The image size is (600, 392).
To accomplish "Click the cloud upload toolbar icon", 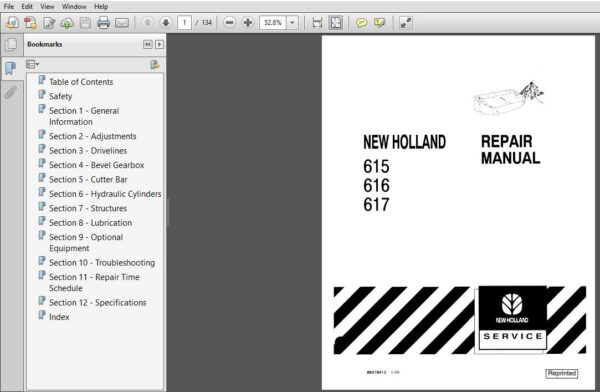I will [67, 23].
